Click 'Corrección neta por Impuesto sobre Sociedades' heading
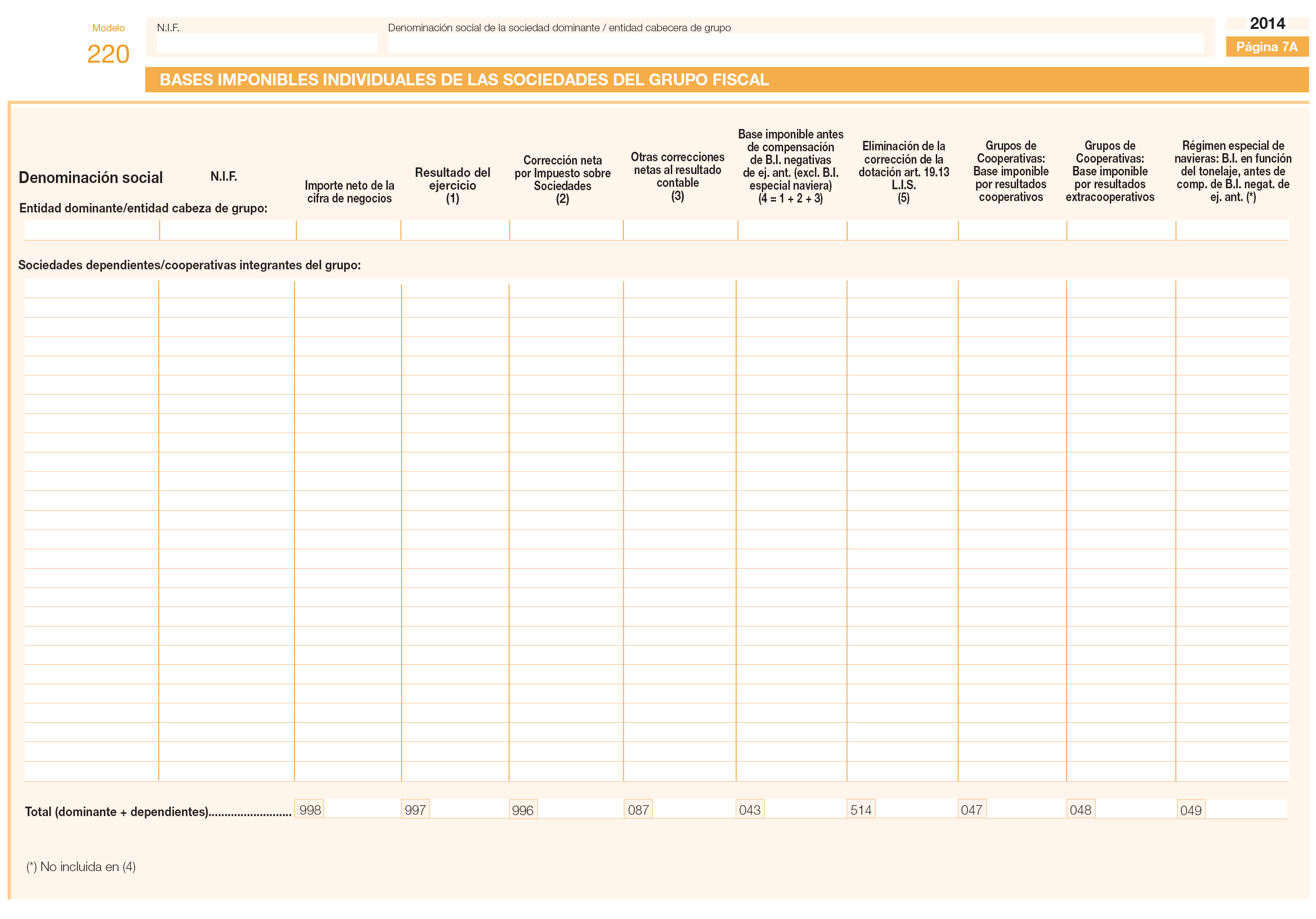The height and width of the screenshot is (919, 1316). [x=562, y=179]
